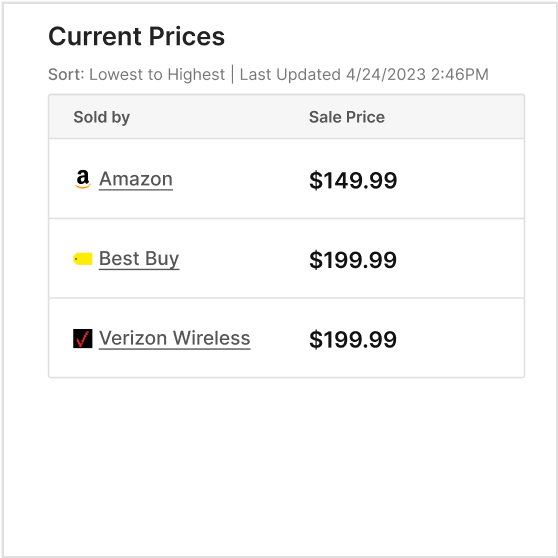
Task: Click the Sale Price column header
Action: (347, 117)
